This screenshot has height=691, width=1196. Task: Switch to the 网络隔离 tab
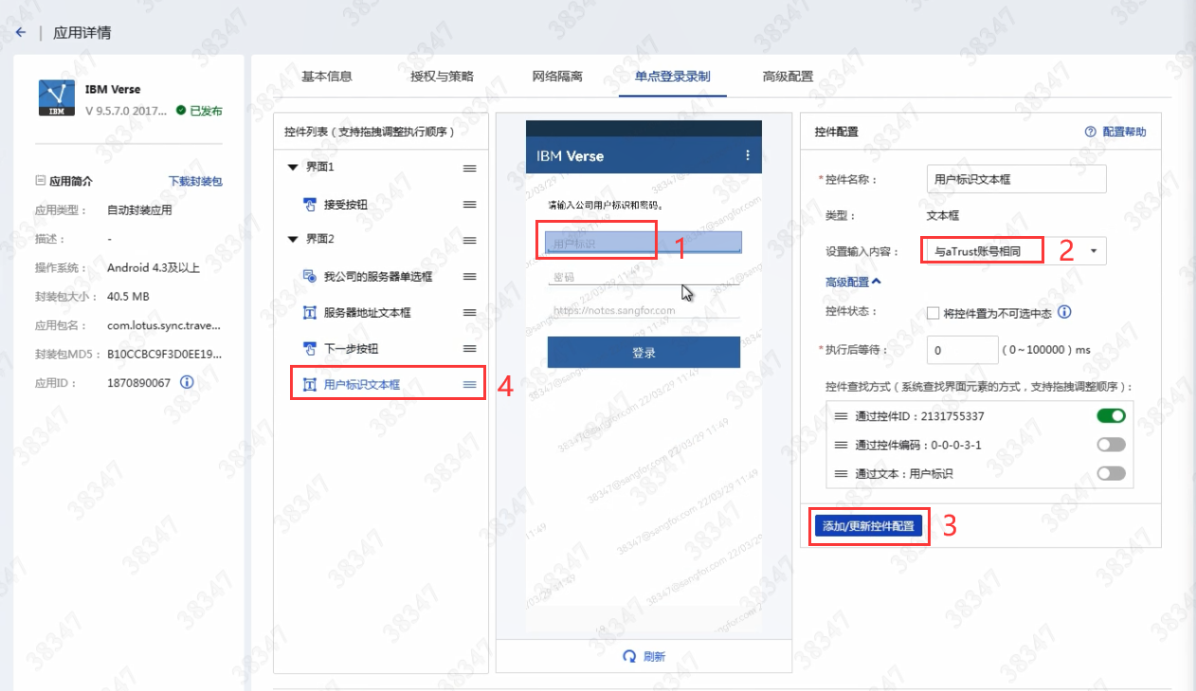(x=558, y=76)
